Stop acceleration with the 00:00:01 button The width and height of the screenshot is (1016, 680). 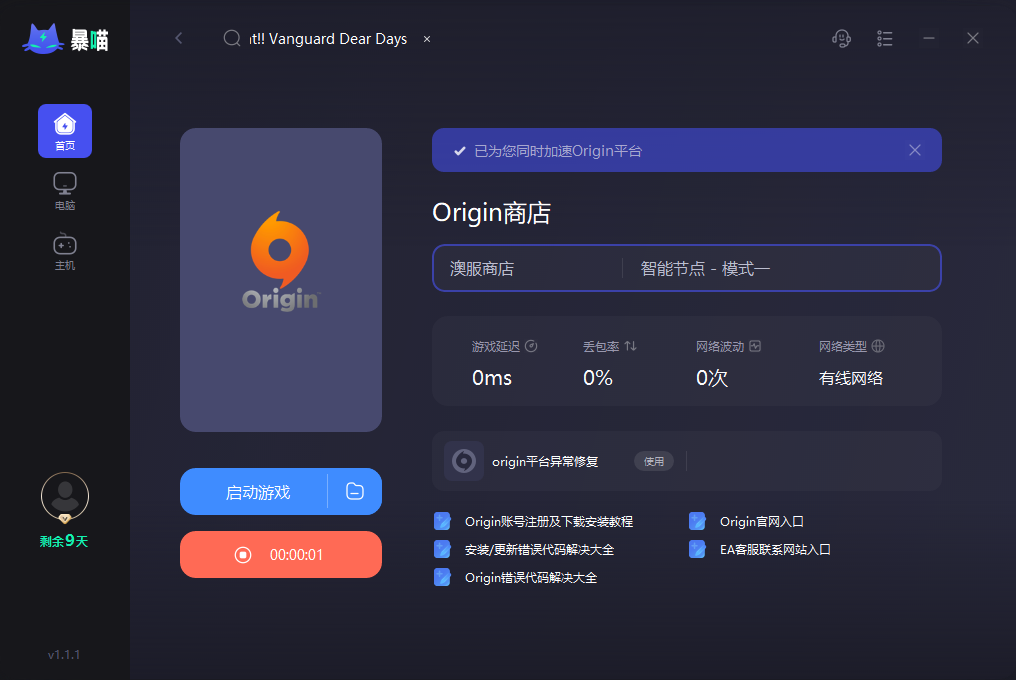point(281,555)
